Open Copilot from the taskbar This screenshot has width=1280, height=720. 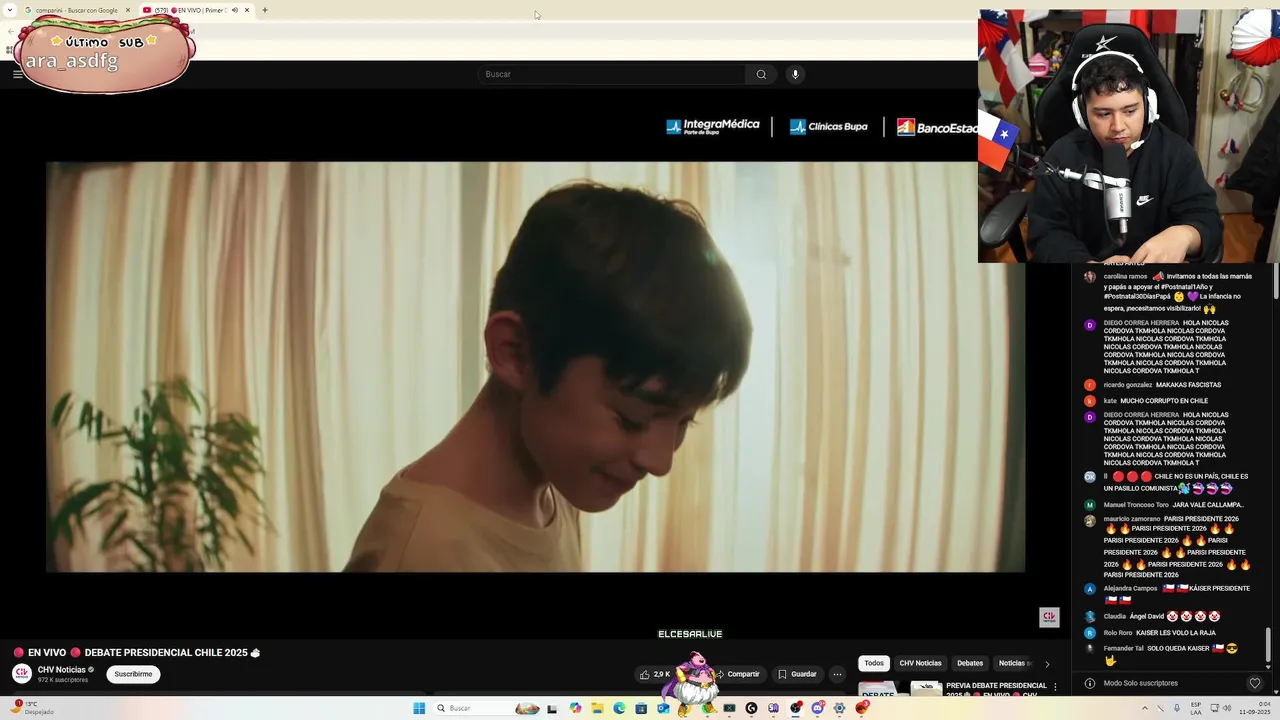[x=575, y=708]
